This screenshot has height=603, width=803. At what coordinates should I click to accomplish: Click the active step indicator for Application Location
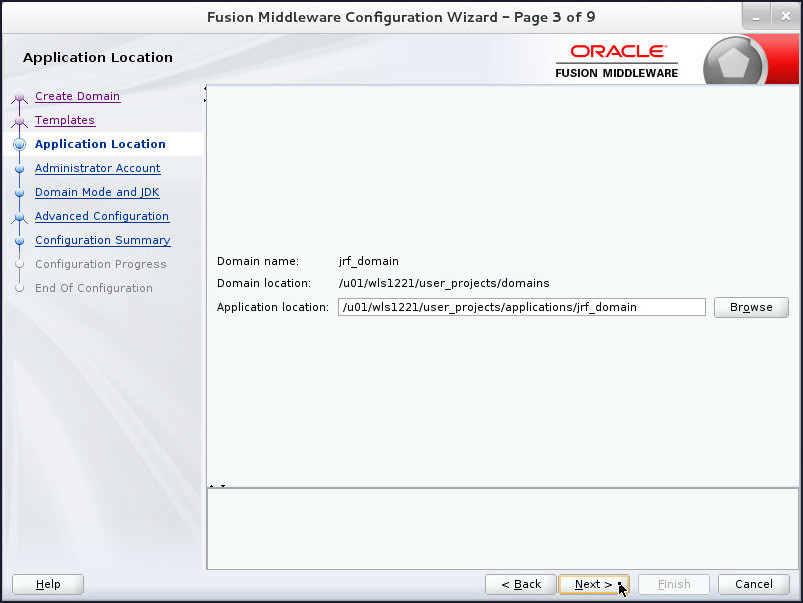[x=19, y=144]
